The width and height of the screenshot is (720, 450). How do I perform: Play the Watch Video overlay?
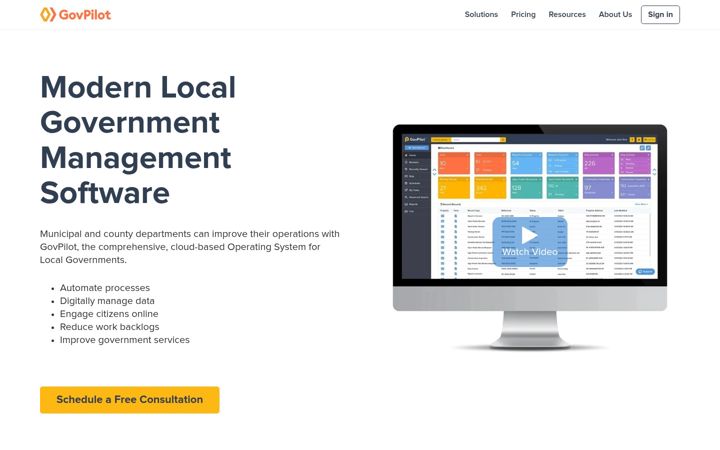[x=529, y=242]
